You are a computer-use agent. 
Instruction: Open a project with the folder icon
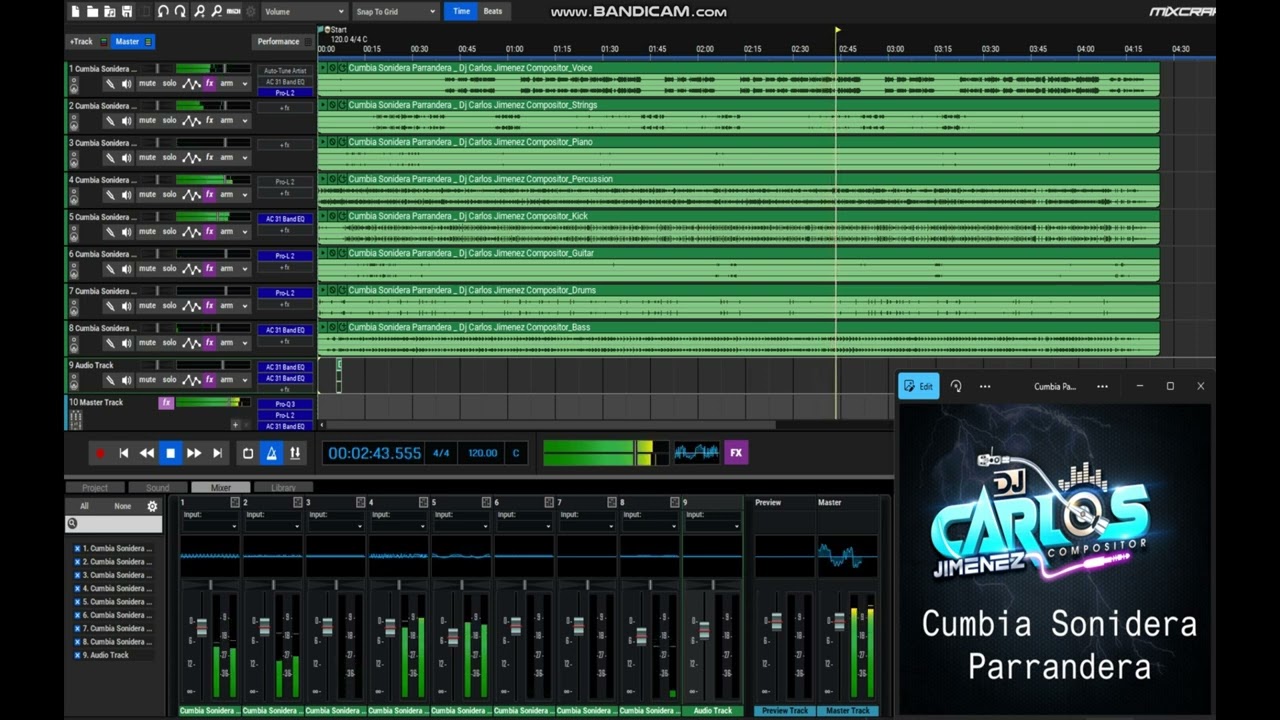[93, 12]
